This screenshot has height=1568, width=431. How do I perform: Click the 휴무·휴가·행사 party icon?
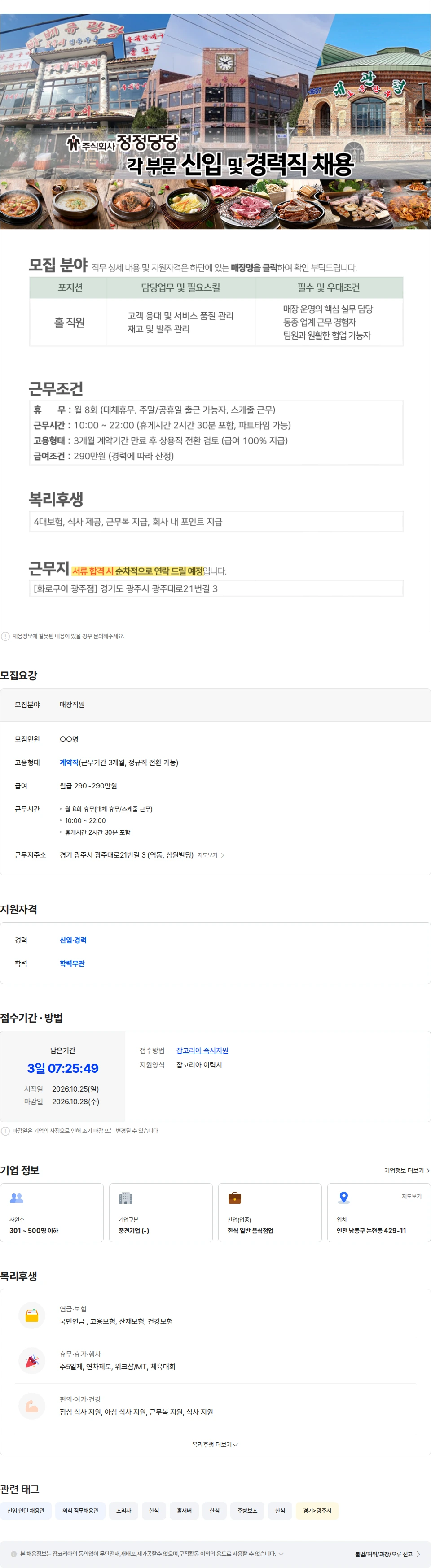[x=32, y=1360]
